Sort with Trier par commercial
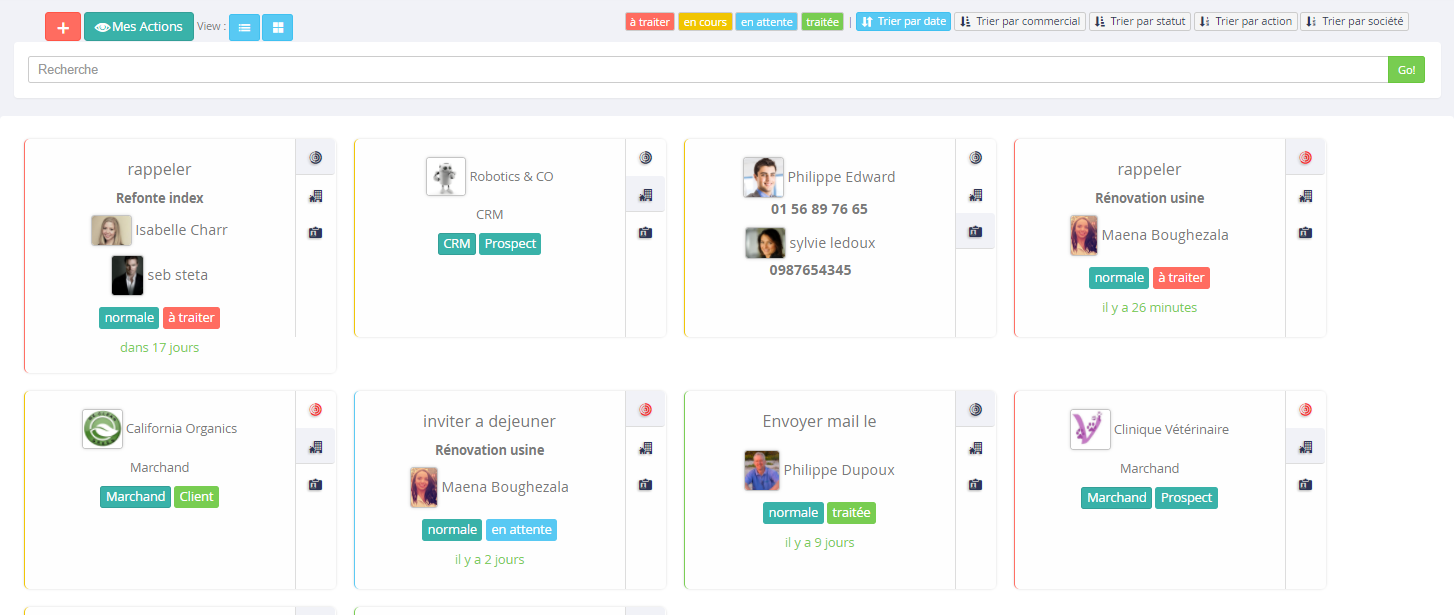This screenshot has width=1454, height=616. point(1020,21)
